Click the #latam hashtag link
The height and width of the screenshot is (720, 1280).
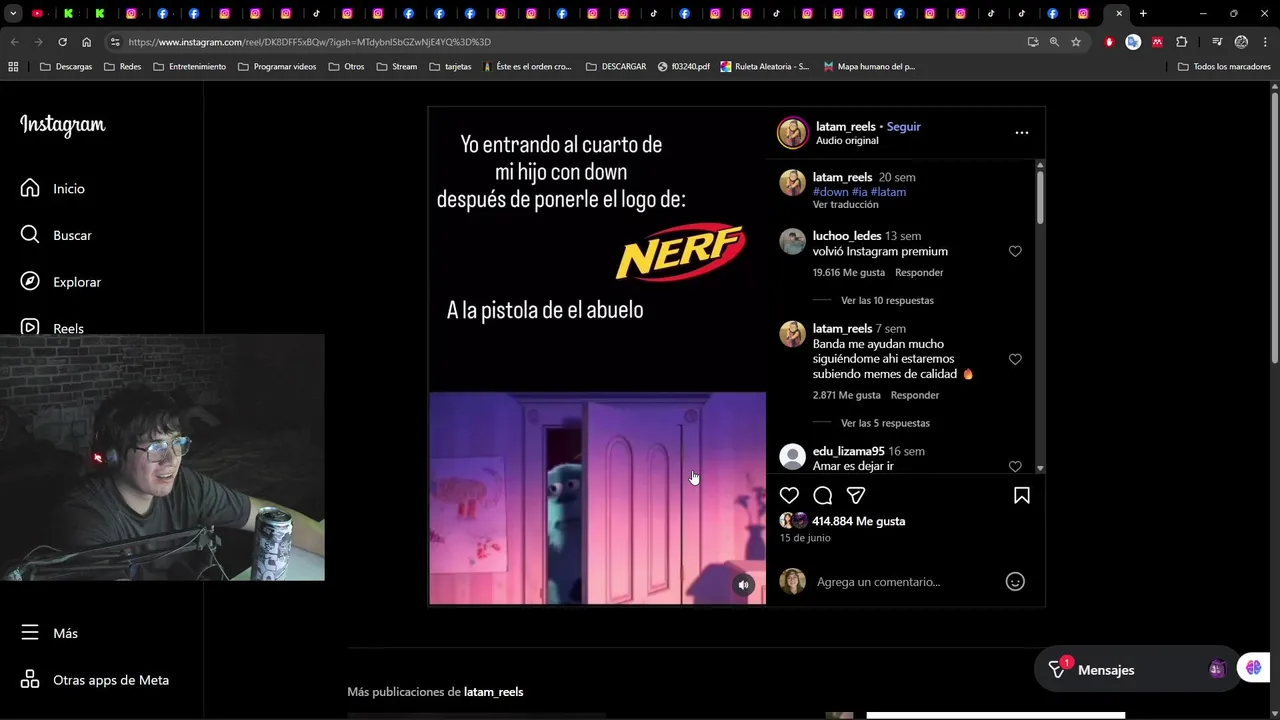(x=888, y=192)
